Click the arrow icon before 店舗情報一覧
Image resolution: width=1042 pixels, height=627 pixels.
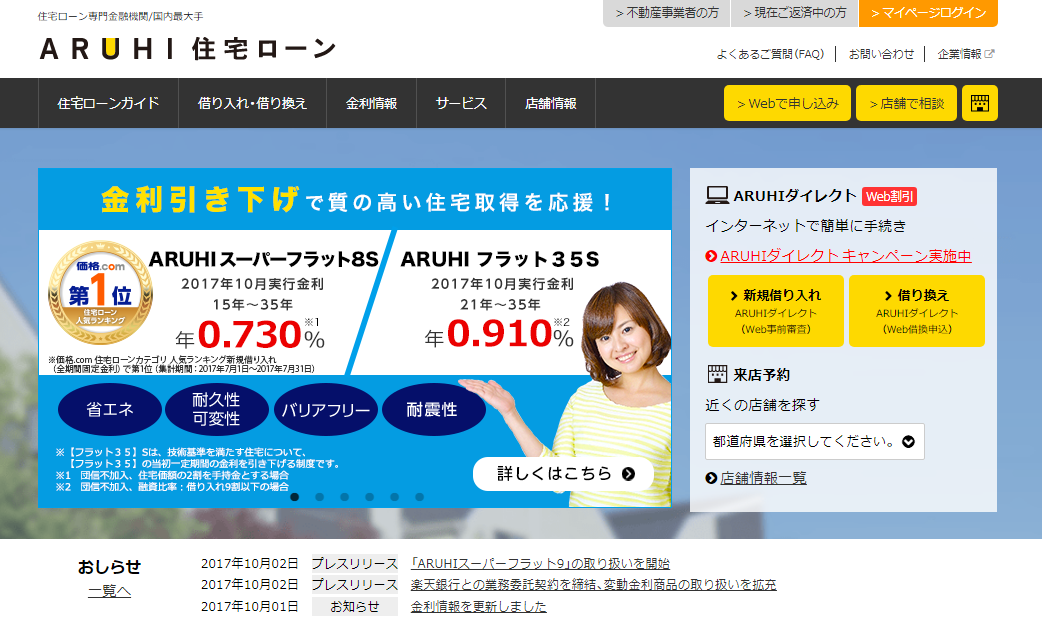[x=711, y=478]
